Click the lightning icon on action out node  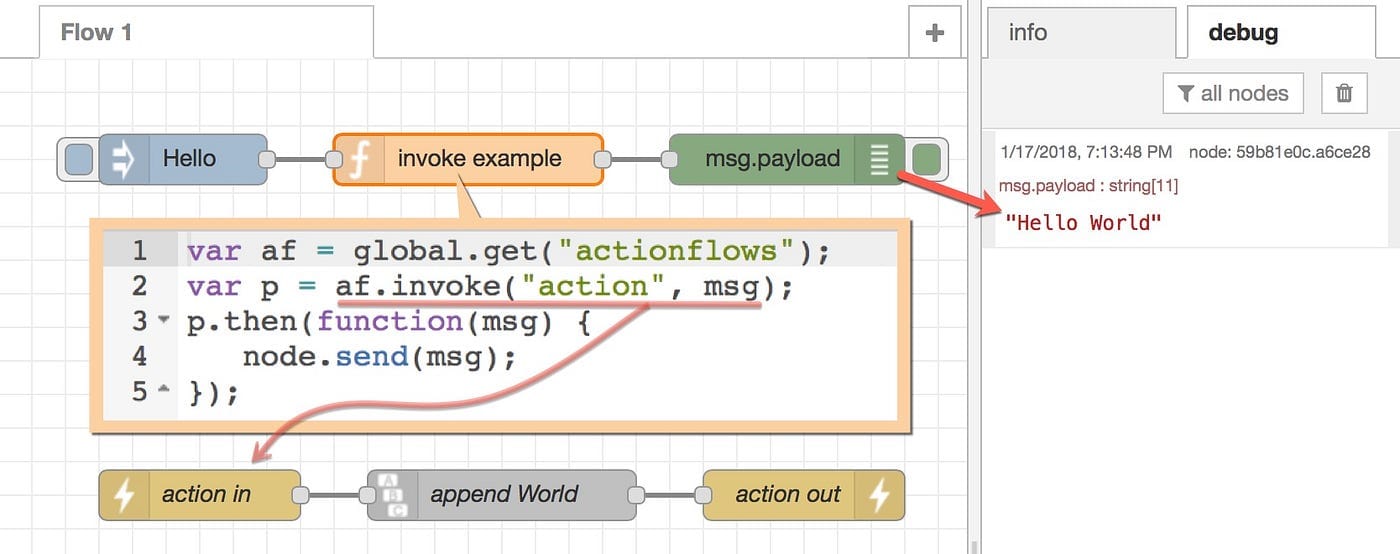coord(880,495)
